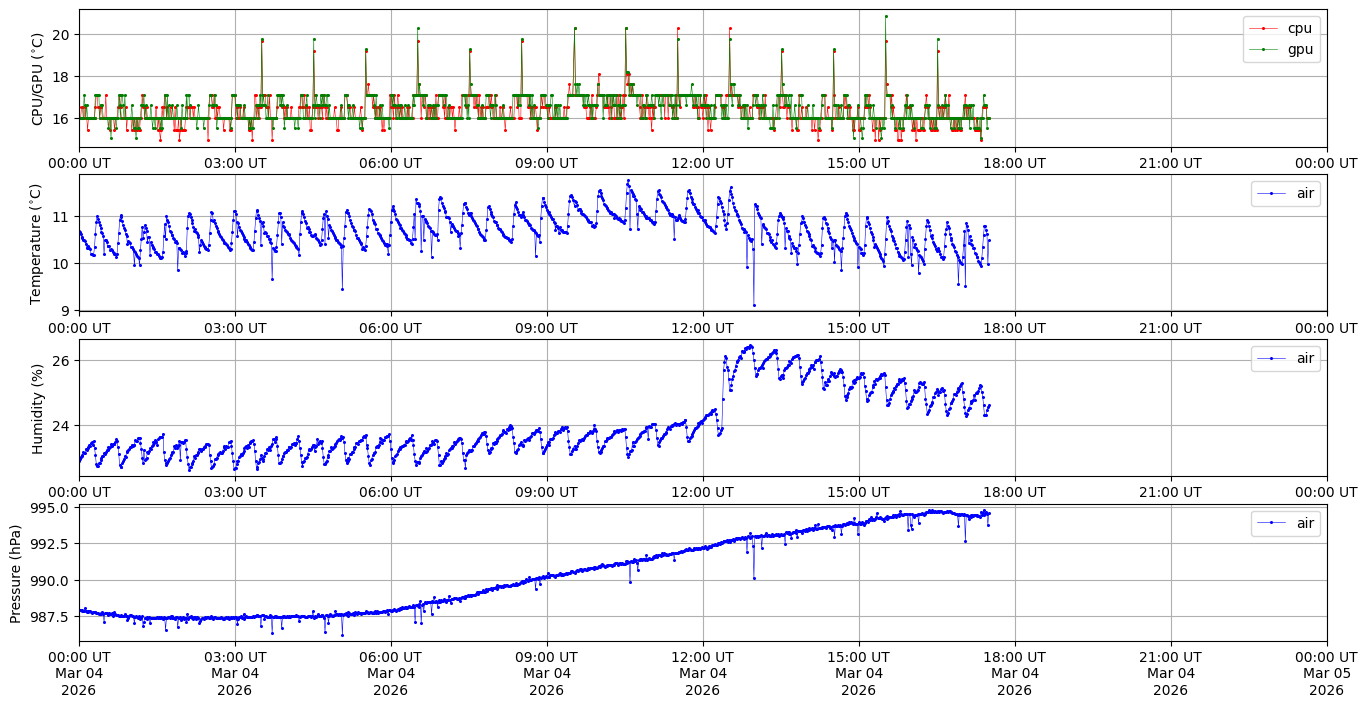Select the Pressure (hPa) y-axis label
Image resolution: width=1367 pixels, height=707 pixels.
click(16, 573)
